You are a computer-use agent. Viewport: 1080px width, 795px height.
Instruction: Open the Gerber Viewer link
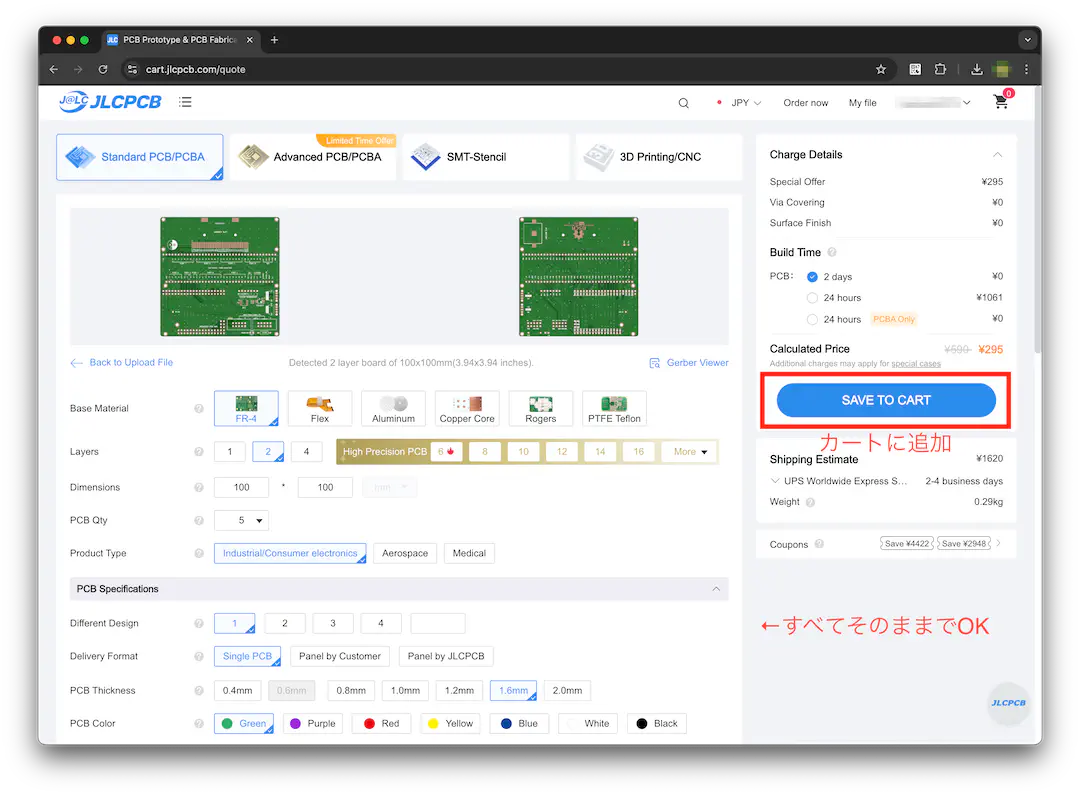pos(689,362)
